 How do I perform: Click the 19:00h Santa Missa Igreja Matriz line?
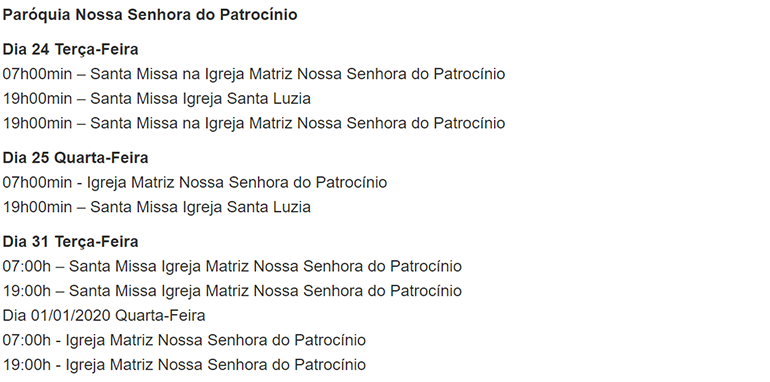(x=232, y=291)
